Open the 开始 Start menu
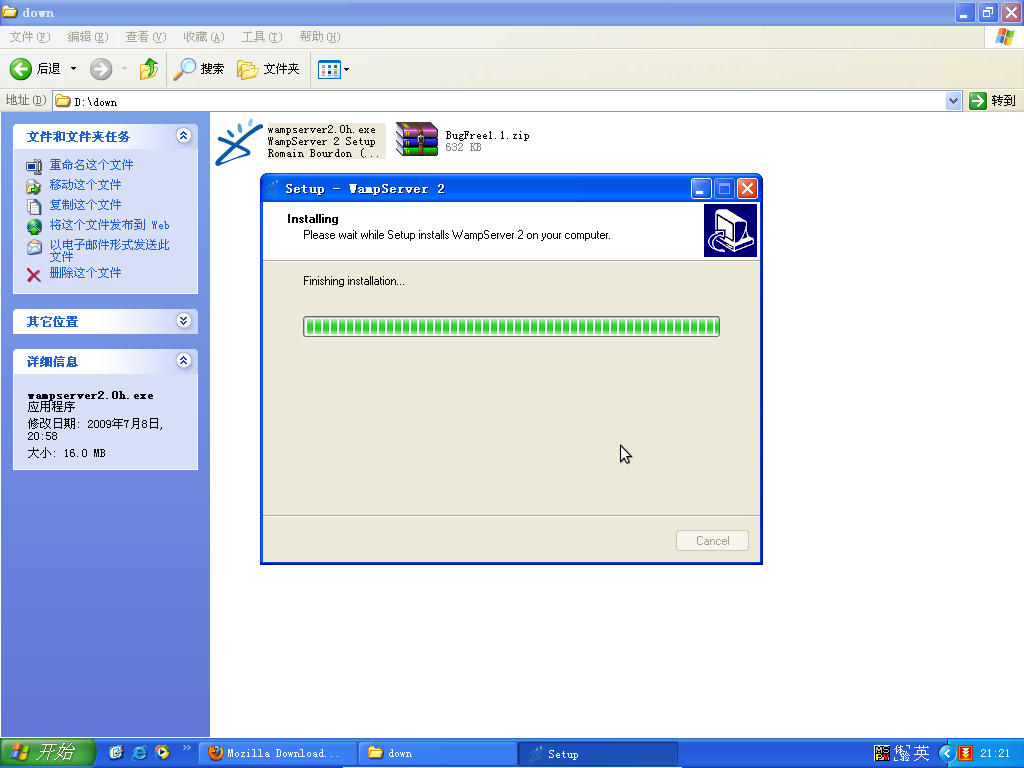Image resolution: width=1024 pixels, height=768 pixels. point(48,752)
